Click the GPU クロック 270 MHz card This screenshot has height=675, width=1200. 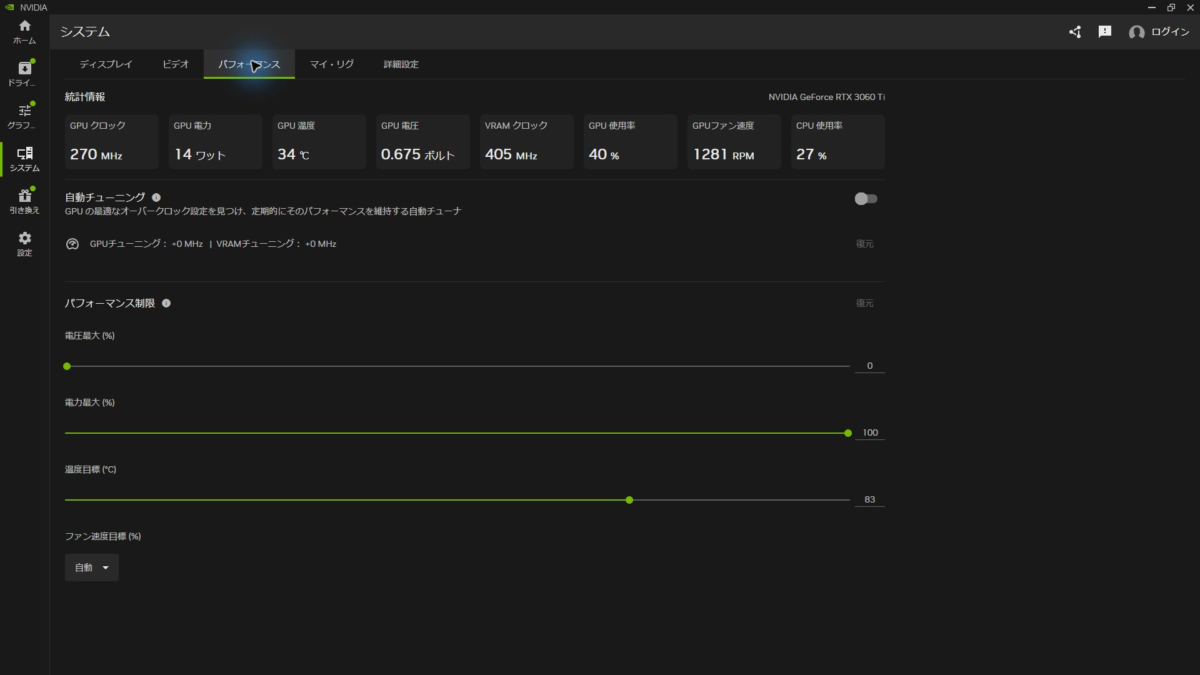coord(112,142)
